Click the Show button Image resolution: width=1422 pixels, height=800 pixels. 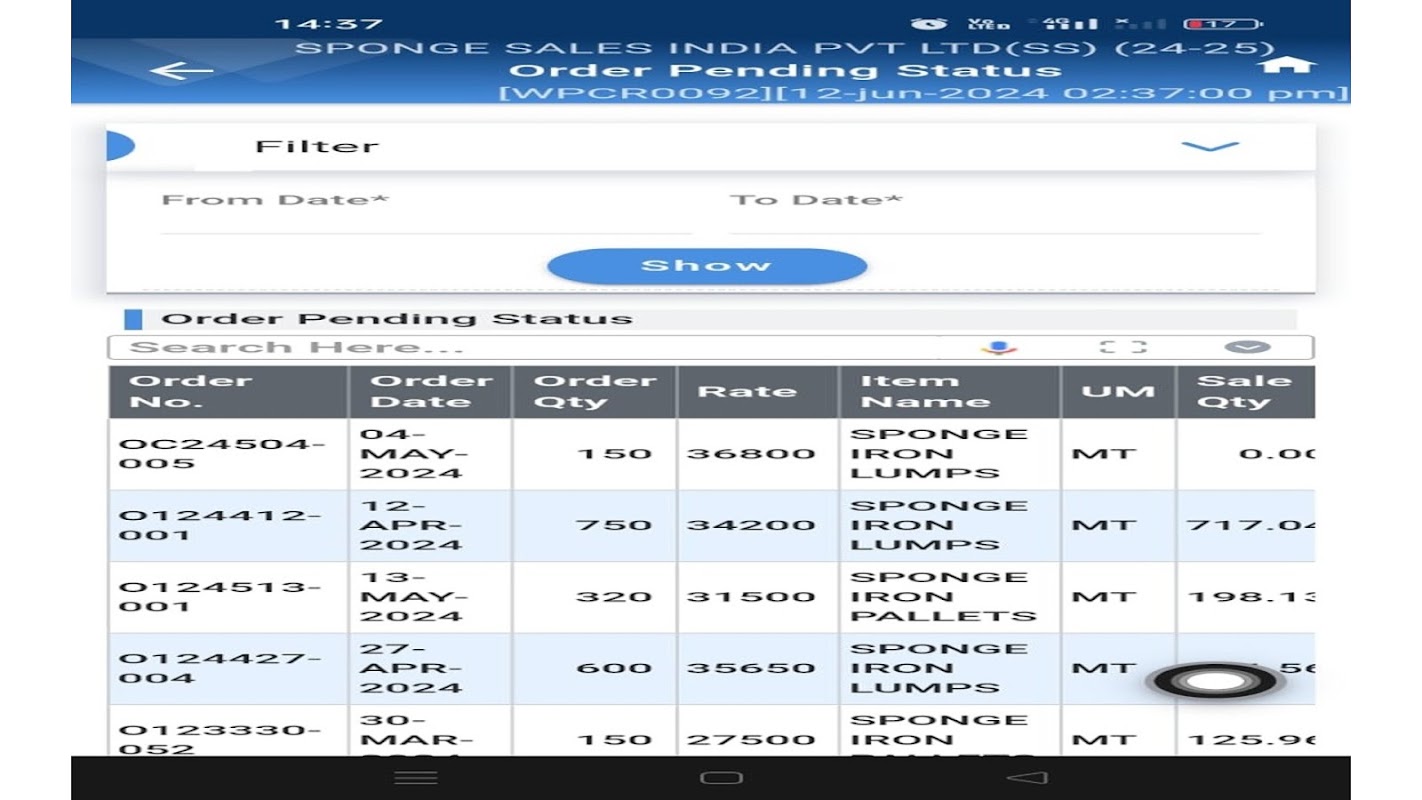(x=706, y=266)
